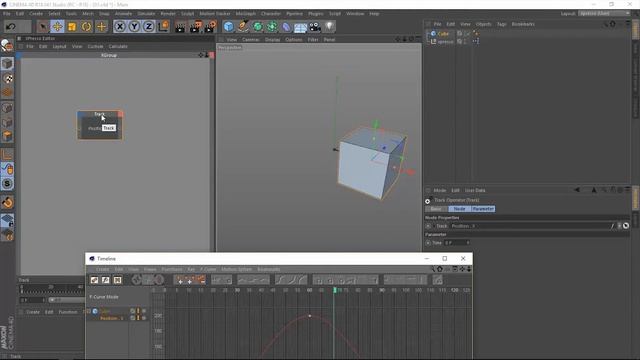Click the Enable Snap S icon
Viewport: 640px width, 360px height.
7,184
